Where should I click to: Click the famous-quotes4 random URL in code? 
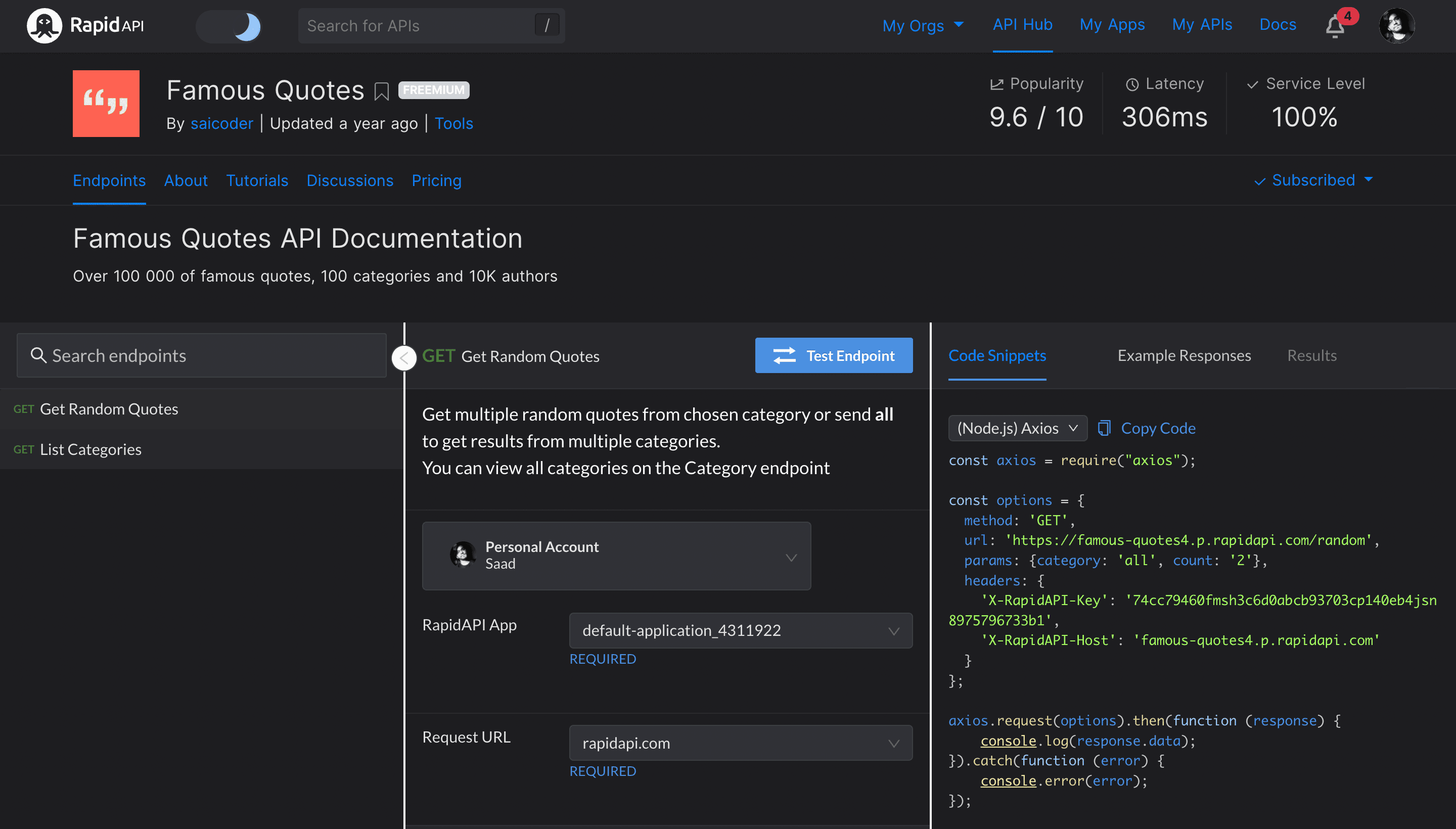[1188, 540]
